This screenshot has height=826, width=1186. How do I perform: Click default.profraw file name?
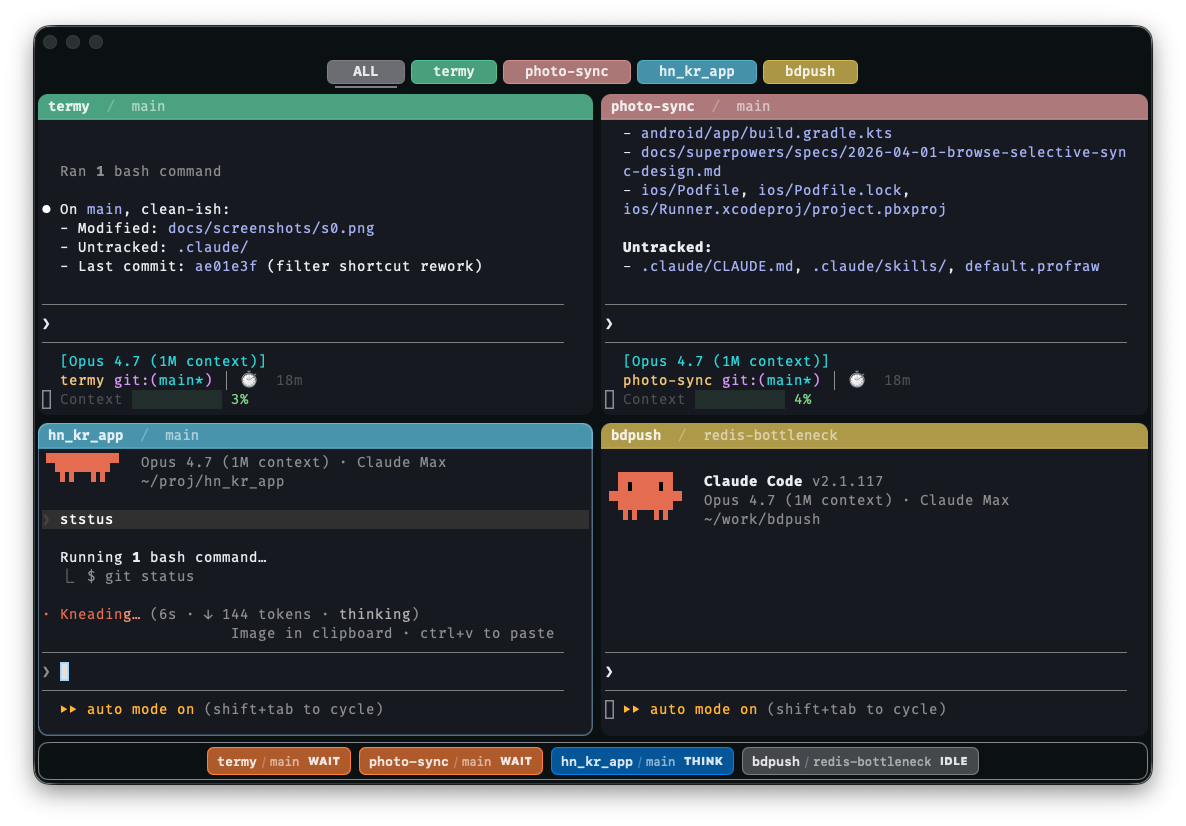tap(1032, 266)
